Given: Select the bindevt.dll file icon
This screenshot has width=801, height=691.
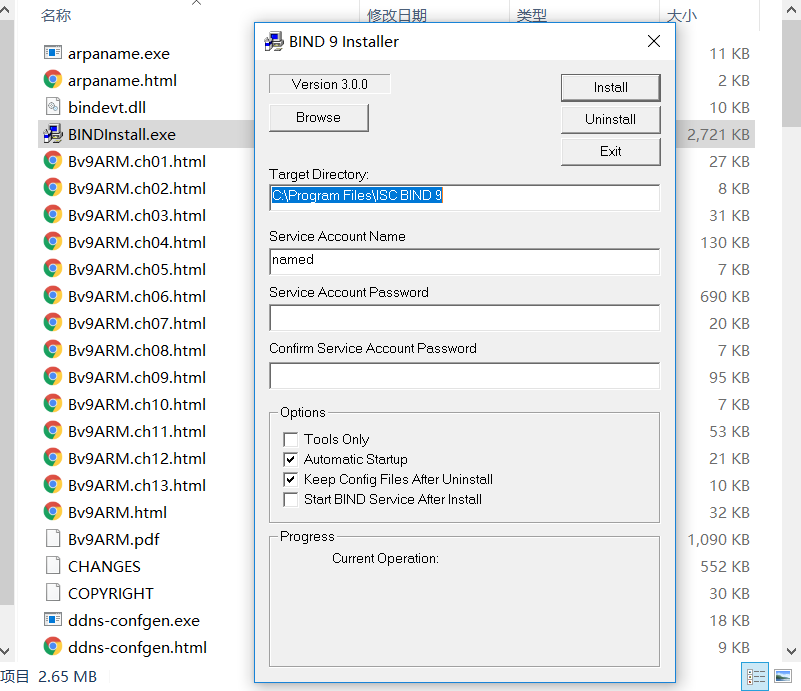Looking at the screenshot, I should tap(53, 107).
